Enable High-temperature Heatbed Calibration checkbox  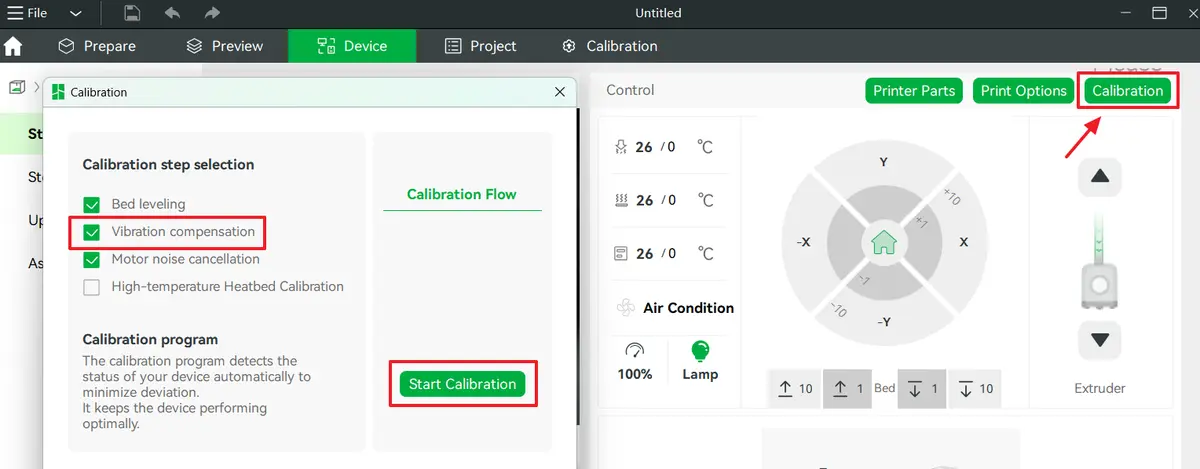(92, 287)
